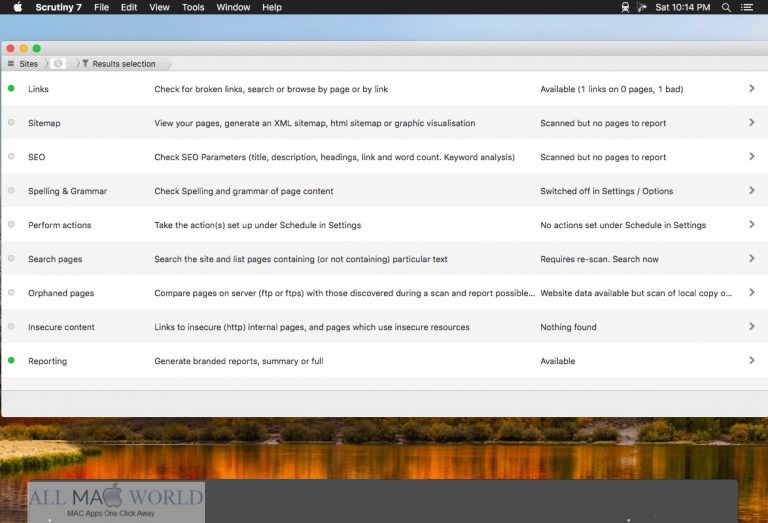Click 'Check Spelling and grammar of page content' description
The height and width of the screenshot is (523, 768).
244,191
